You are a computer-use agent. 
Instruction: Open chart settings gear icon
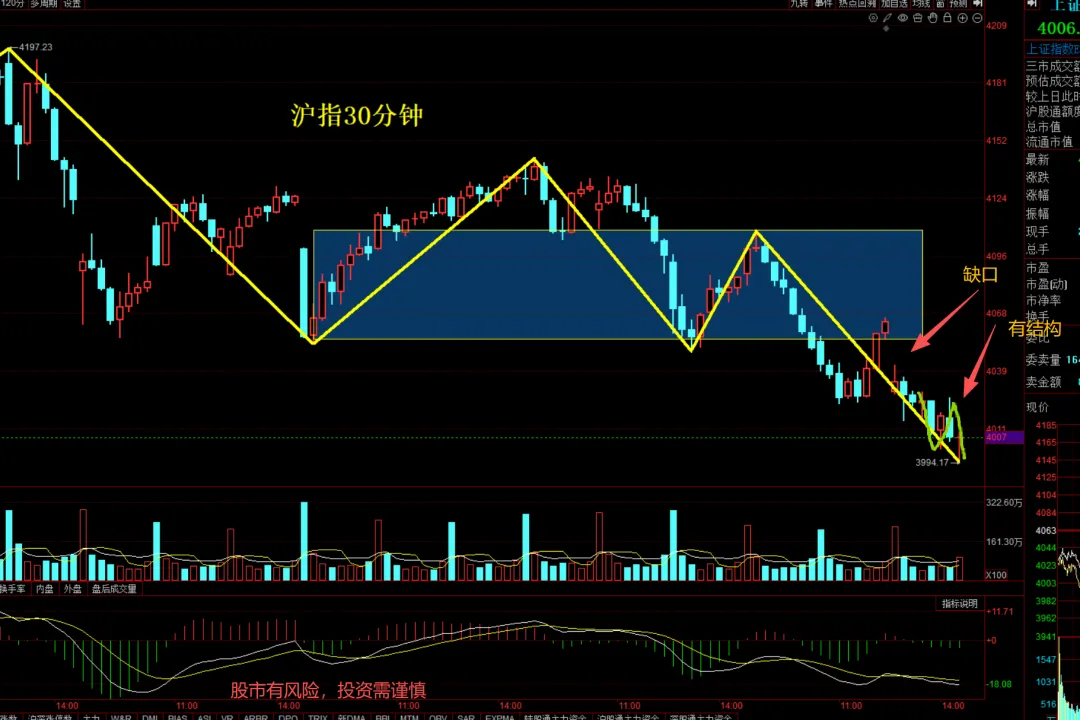coord(873,18)
